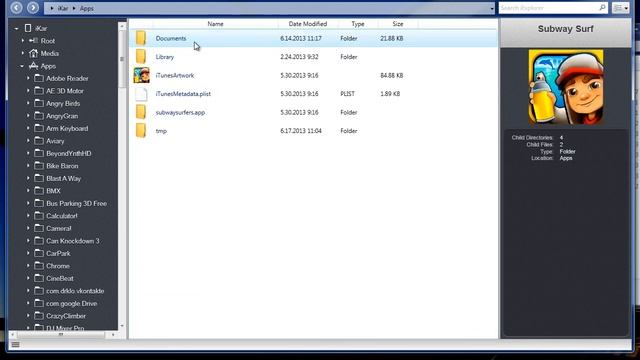This screenshot has width=640, height=360.
Task: Click the tree horizontal scrollbar right arrow
Action: coord(113,335)
